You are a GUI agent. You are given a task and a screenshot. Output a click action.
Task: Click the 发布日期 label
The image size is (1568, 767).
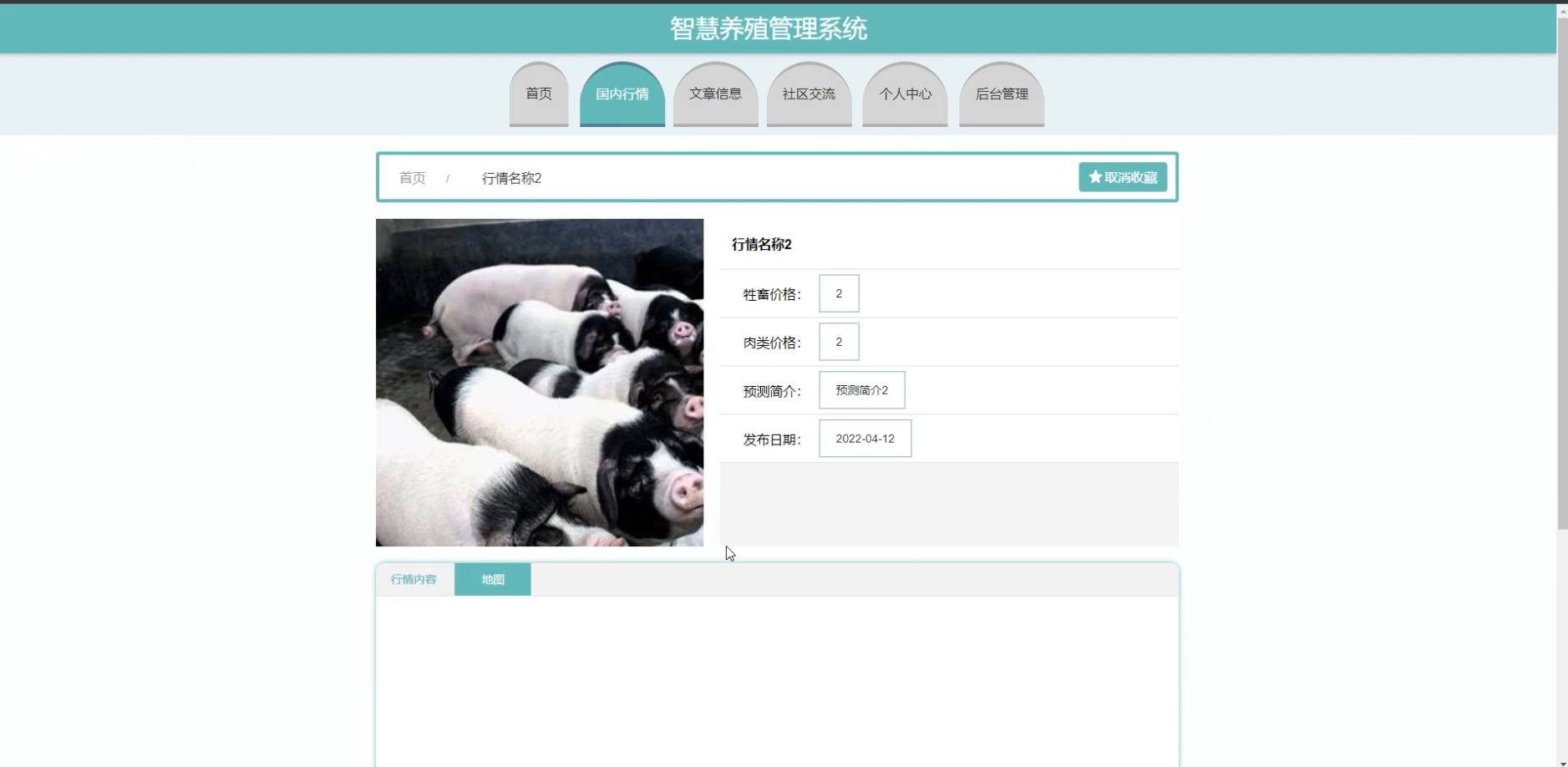(x=772, y=439)
